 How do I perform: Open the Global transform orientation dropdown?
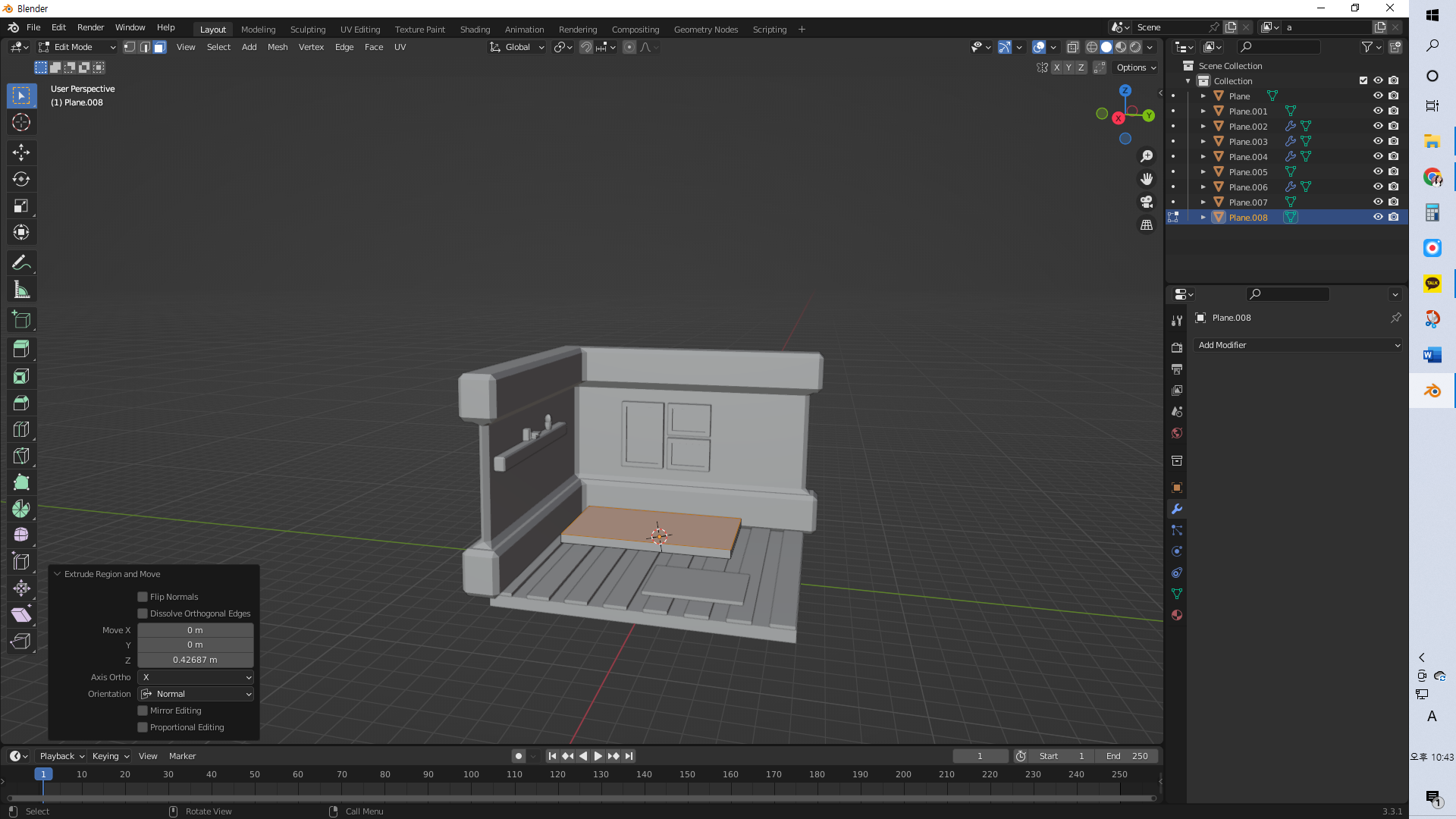coord(516,47)
